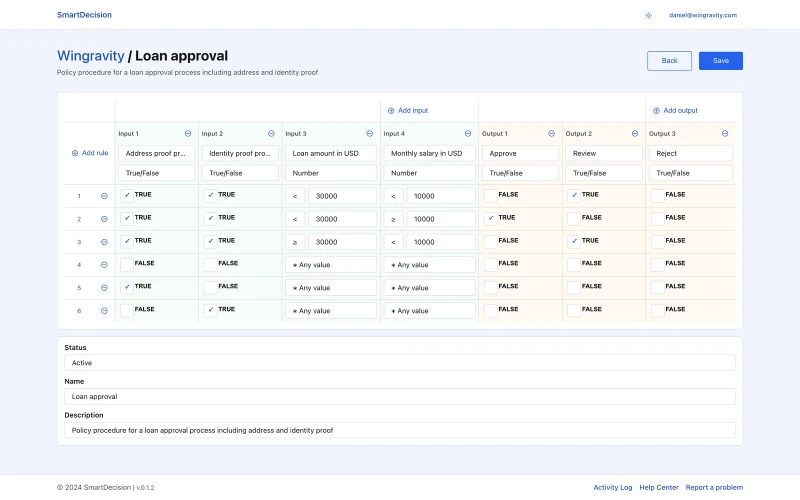This screenshot has width=800, height=500.
Task: Remove Input 2 column with minus icon
Action: coord(271,134)
